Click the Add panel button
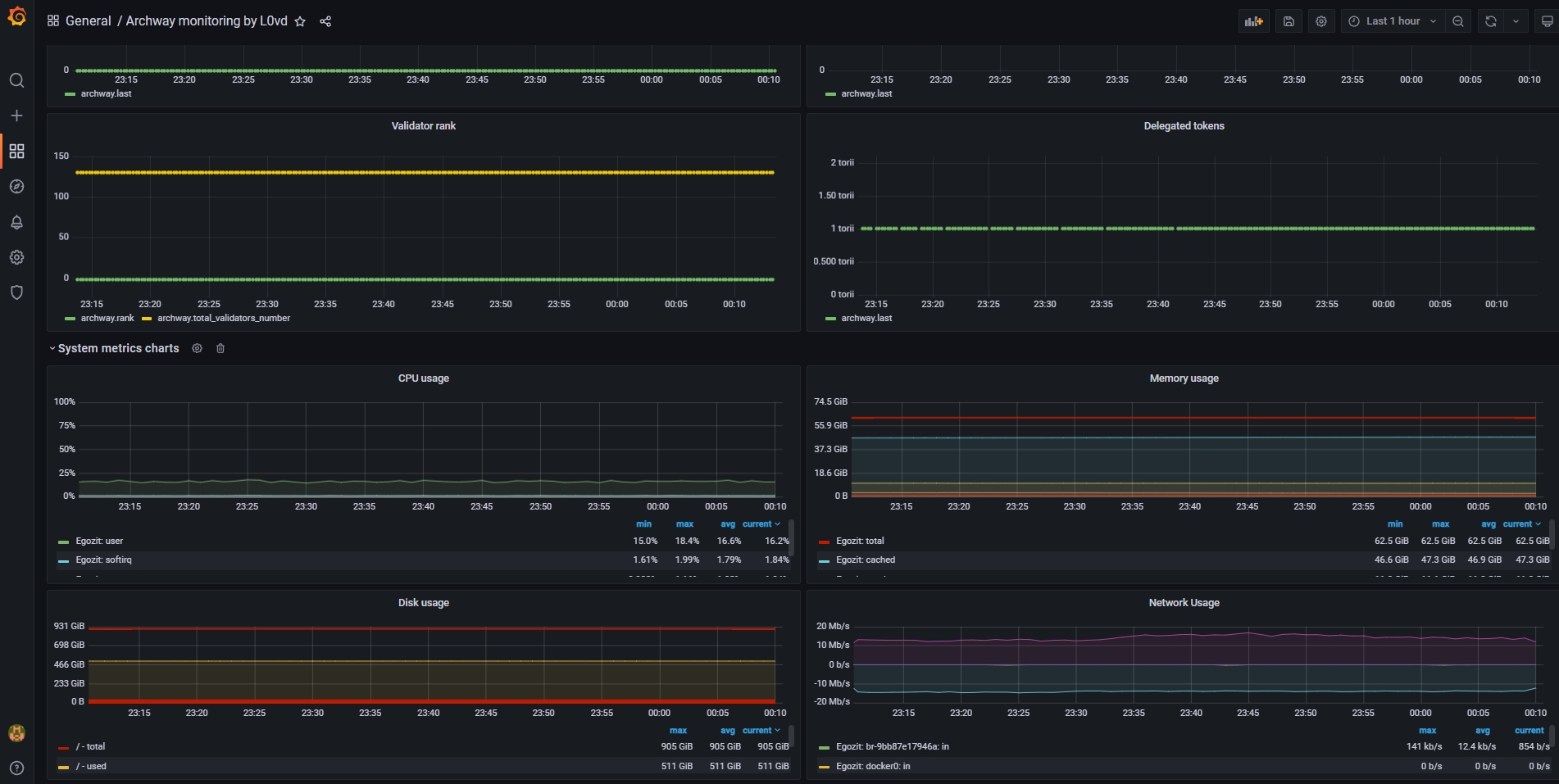The height and width of the screenshot is (784, 1559). [1253, 21]
